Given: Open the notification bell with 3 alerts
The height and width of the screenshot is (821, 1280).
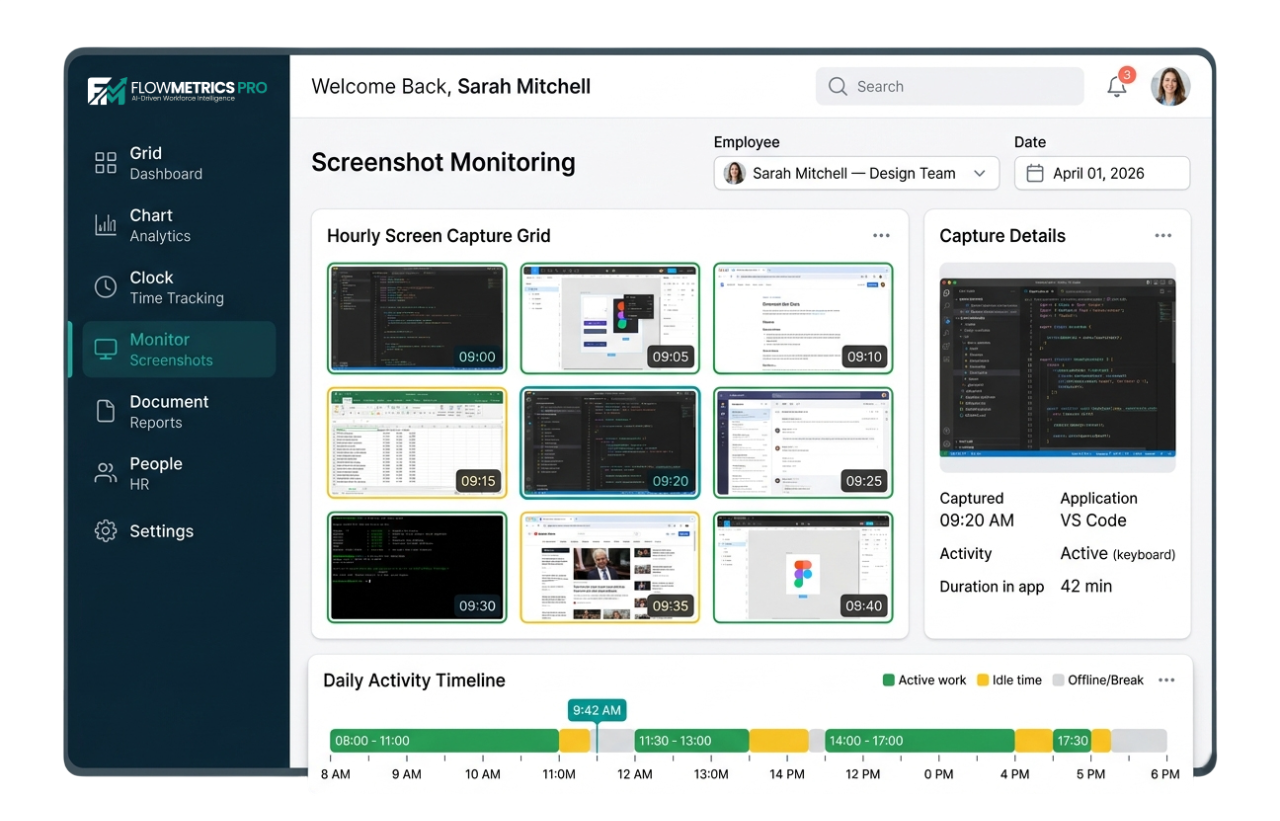Looking at the screenshot, I should [x=1117, y=86].
